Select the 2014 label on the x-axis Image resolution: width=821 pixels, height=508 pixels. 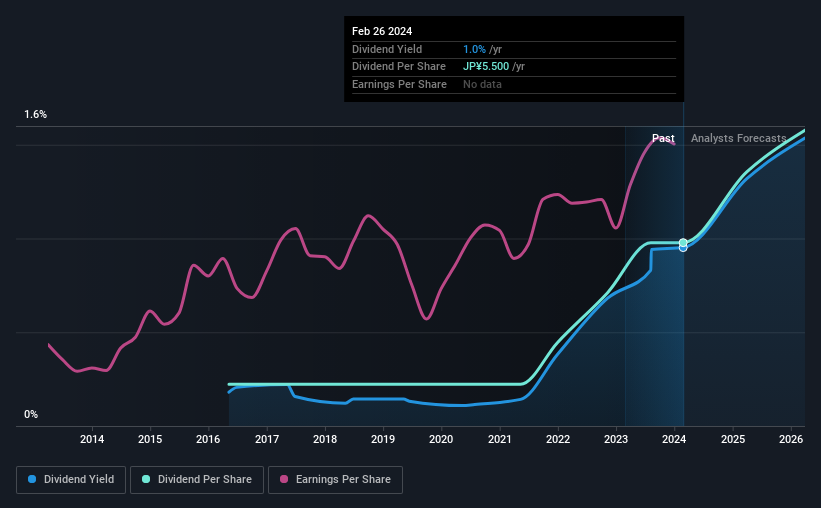92,439
